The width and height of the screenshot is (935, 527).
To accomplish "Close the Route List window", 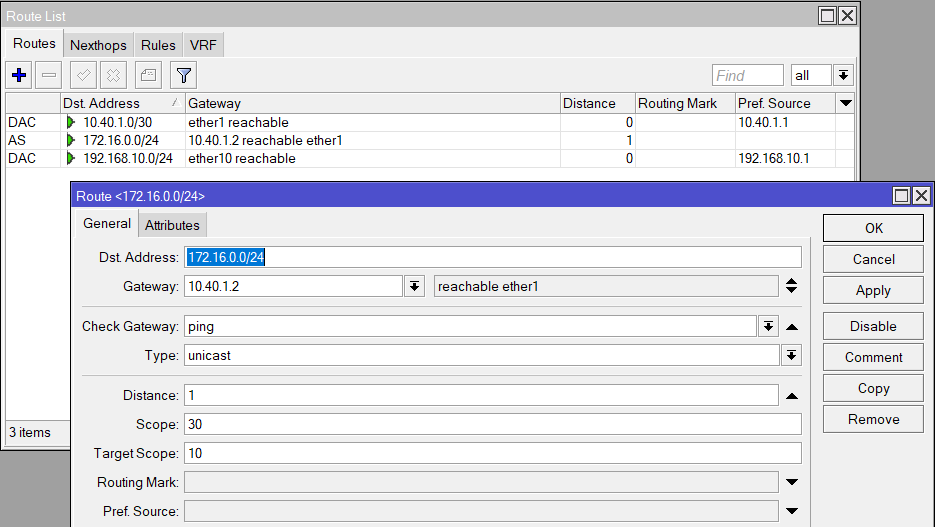I will tap(847, 16).
